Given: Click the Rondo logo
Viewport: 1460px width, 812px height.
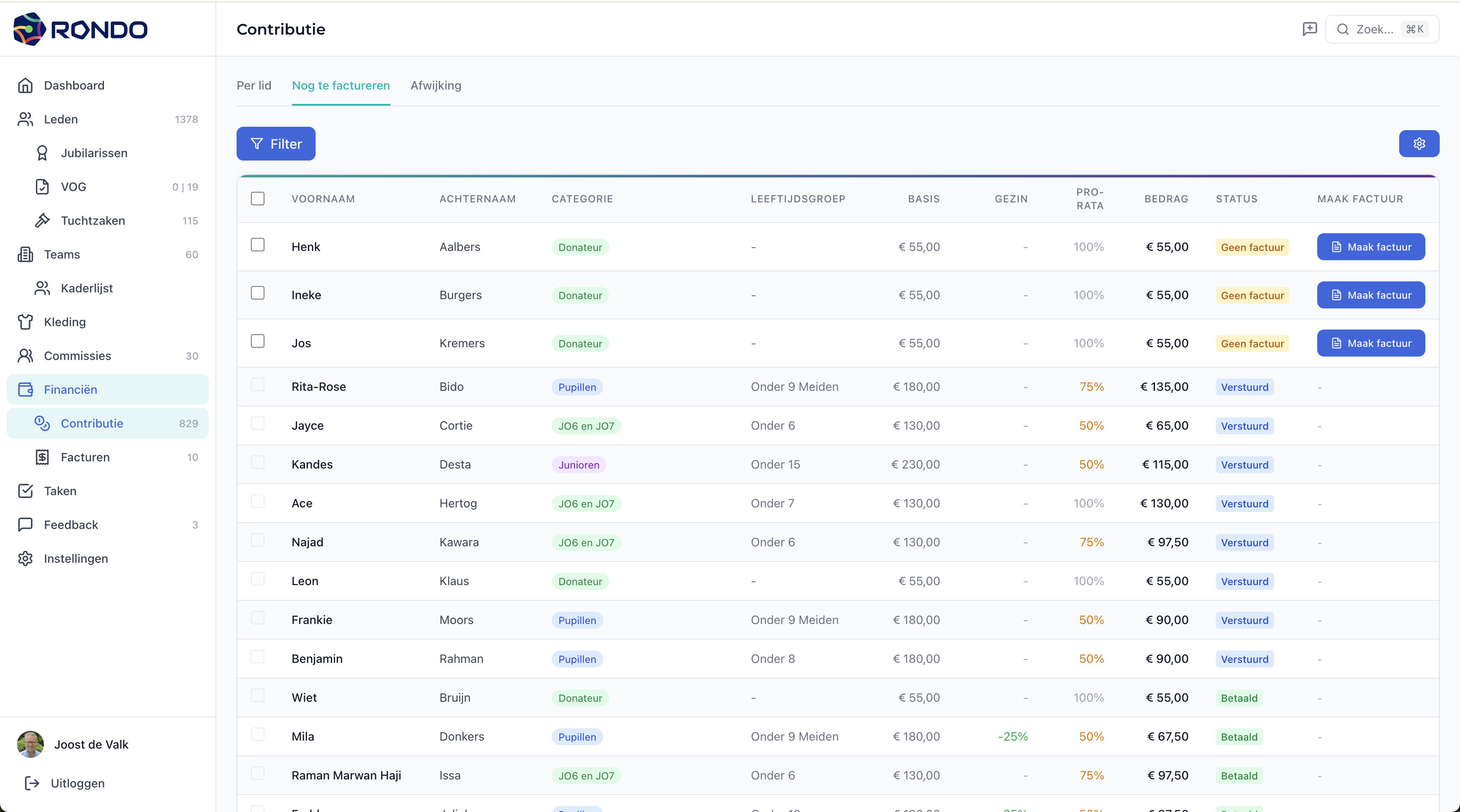Looking at the screenshot, I should [80, 29].
